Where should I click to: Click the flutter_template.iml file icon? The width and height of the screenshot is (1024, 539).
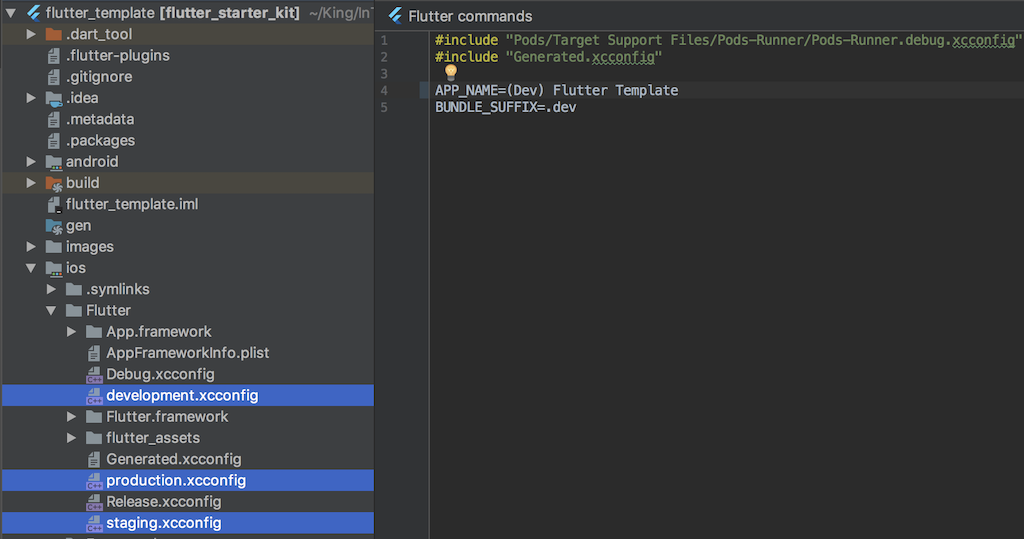click(x=54, y=204)
